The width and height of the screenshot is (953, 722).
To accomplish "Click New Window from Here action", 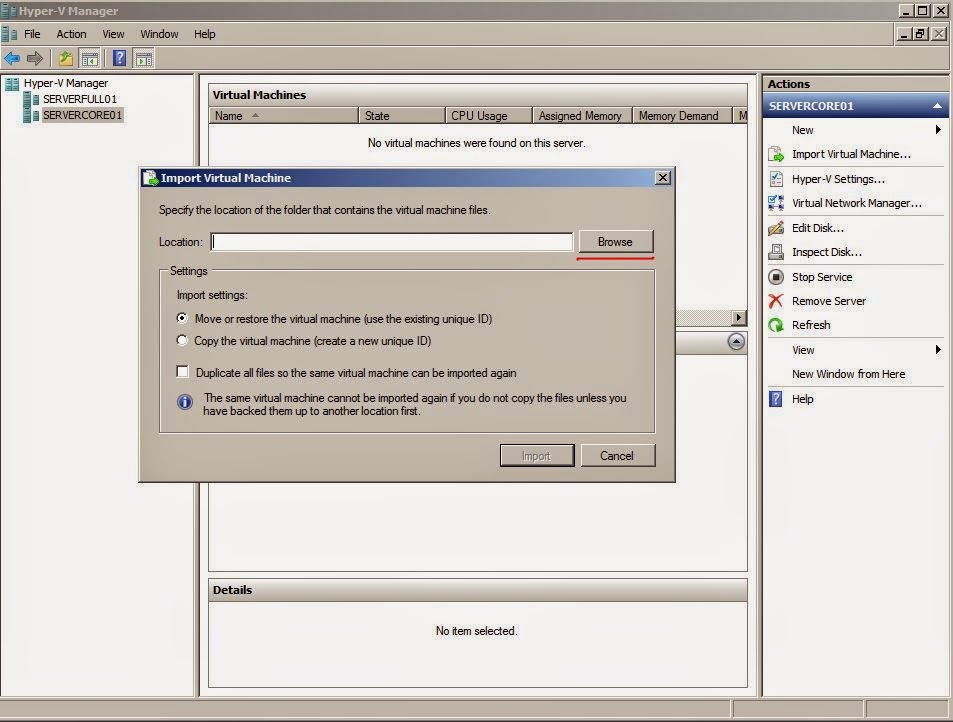I will (x=848, y=374).
